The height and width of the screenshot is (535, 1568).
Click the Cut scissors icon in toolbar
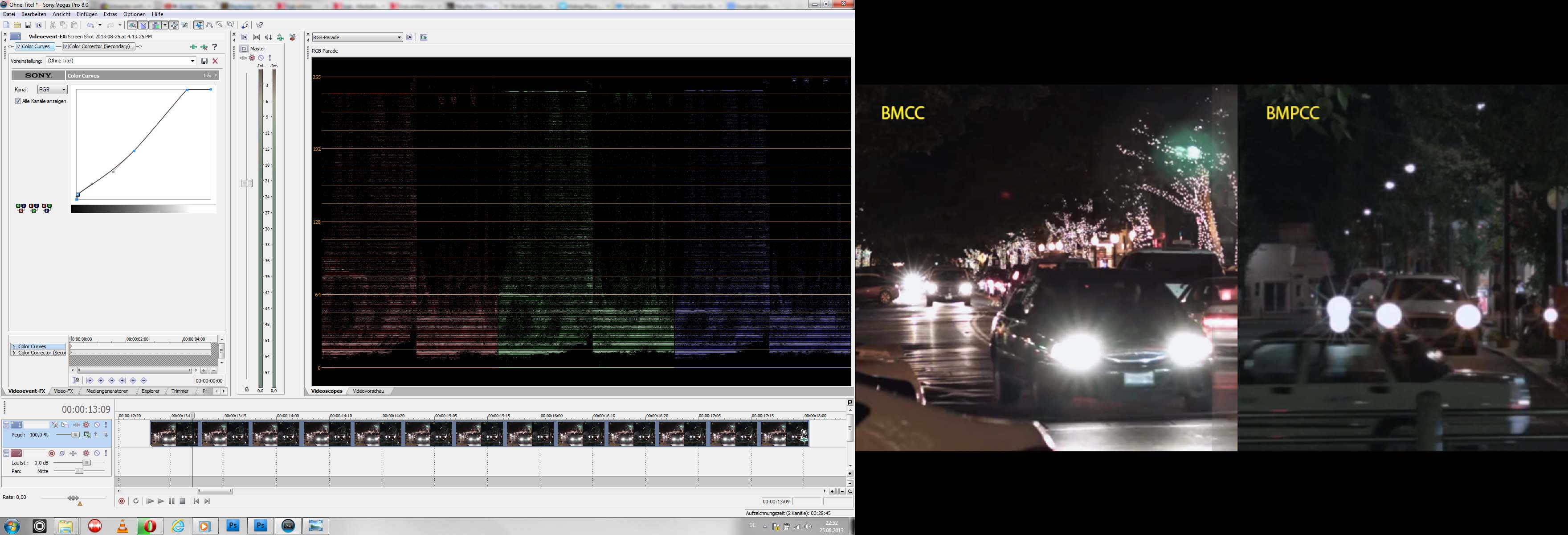(53, 25)
